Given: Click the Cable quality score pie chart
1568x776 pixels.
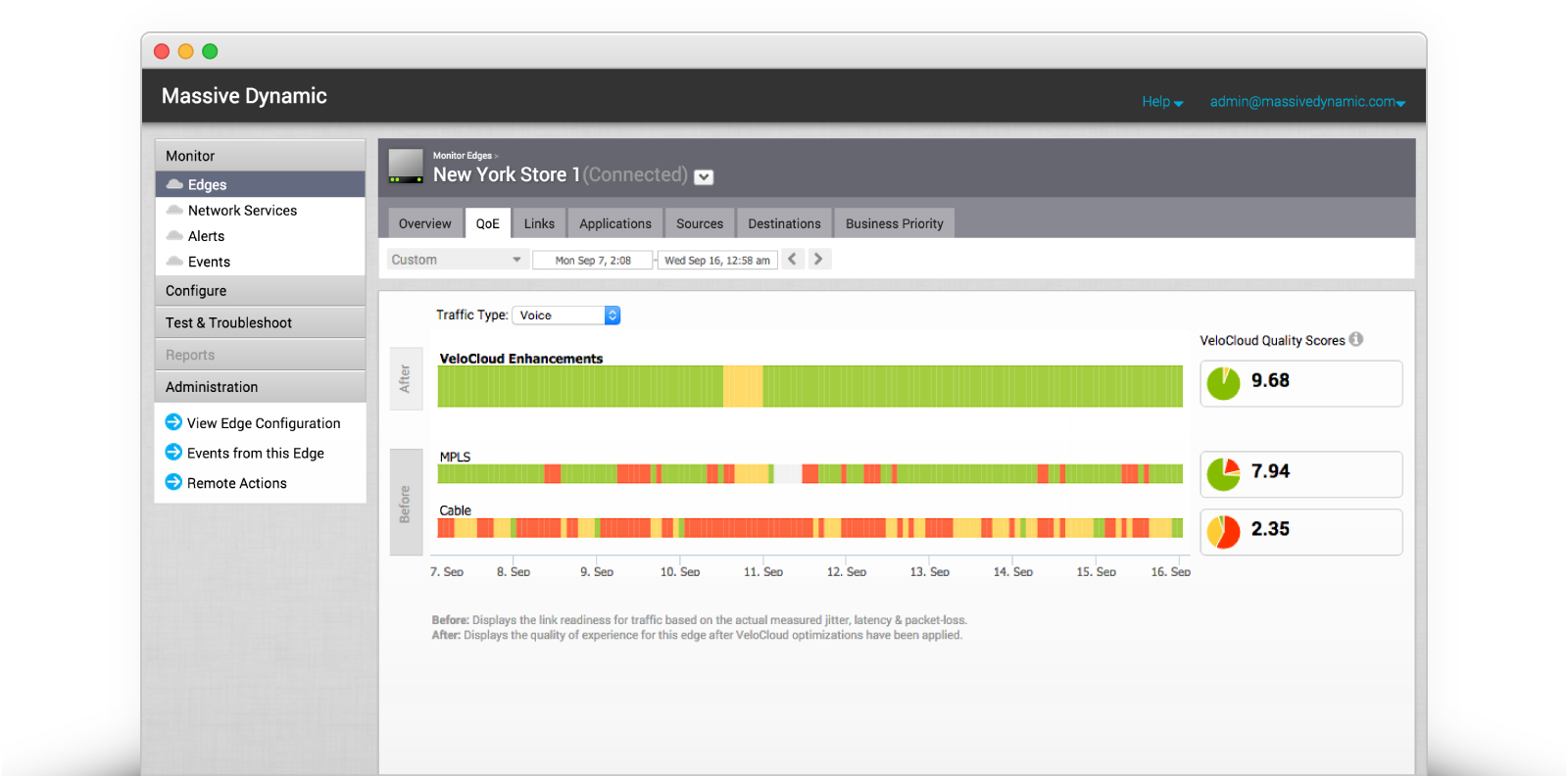Looking at the screenshot, I should point(1223,531).
